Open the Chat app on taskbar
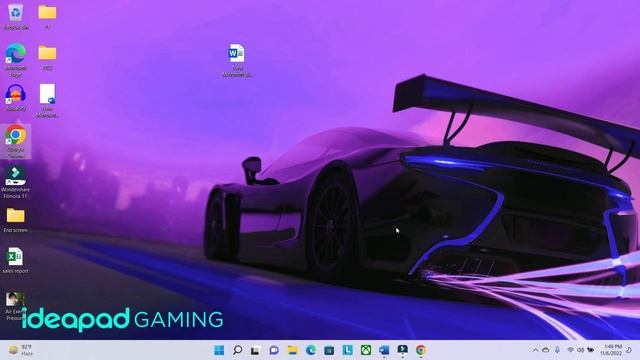 (x=274, y=350)
